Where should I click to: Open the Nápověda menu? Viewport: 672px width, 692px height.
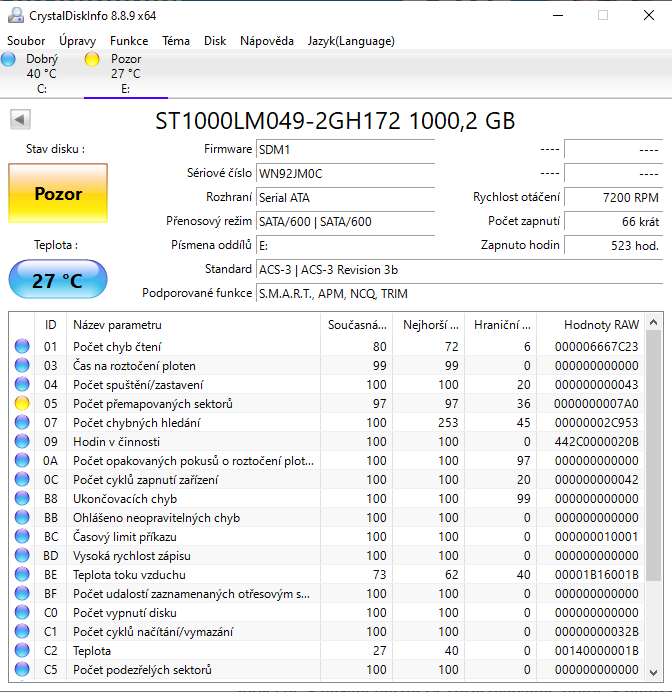(x=266, y=41)
